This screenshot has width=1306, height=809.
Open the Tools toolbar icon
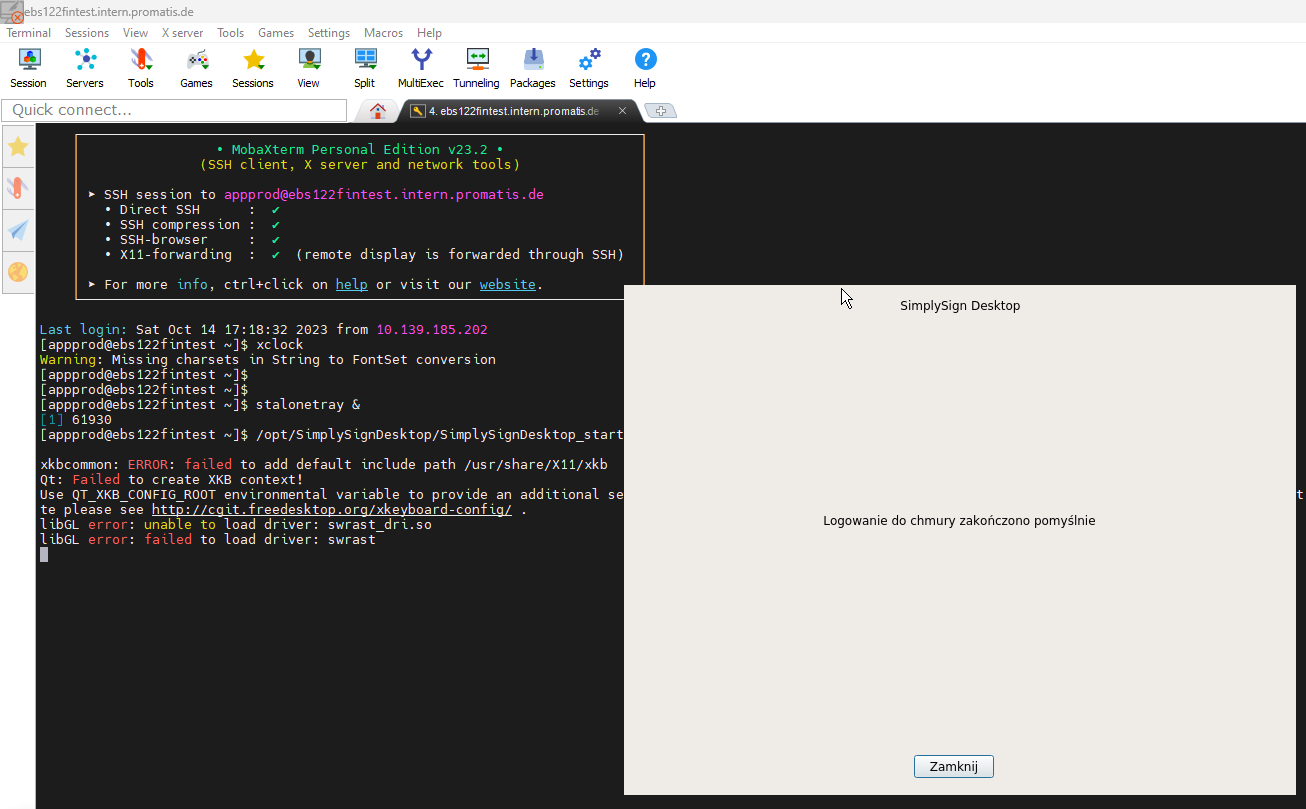141,68
